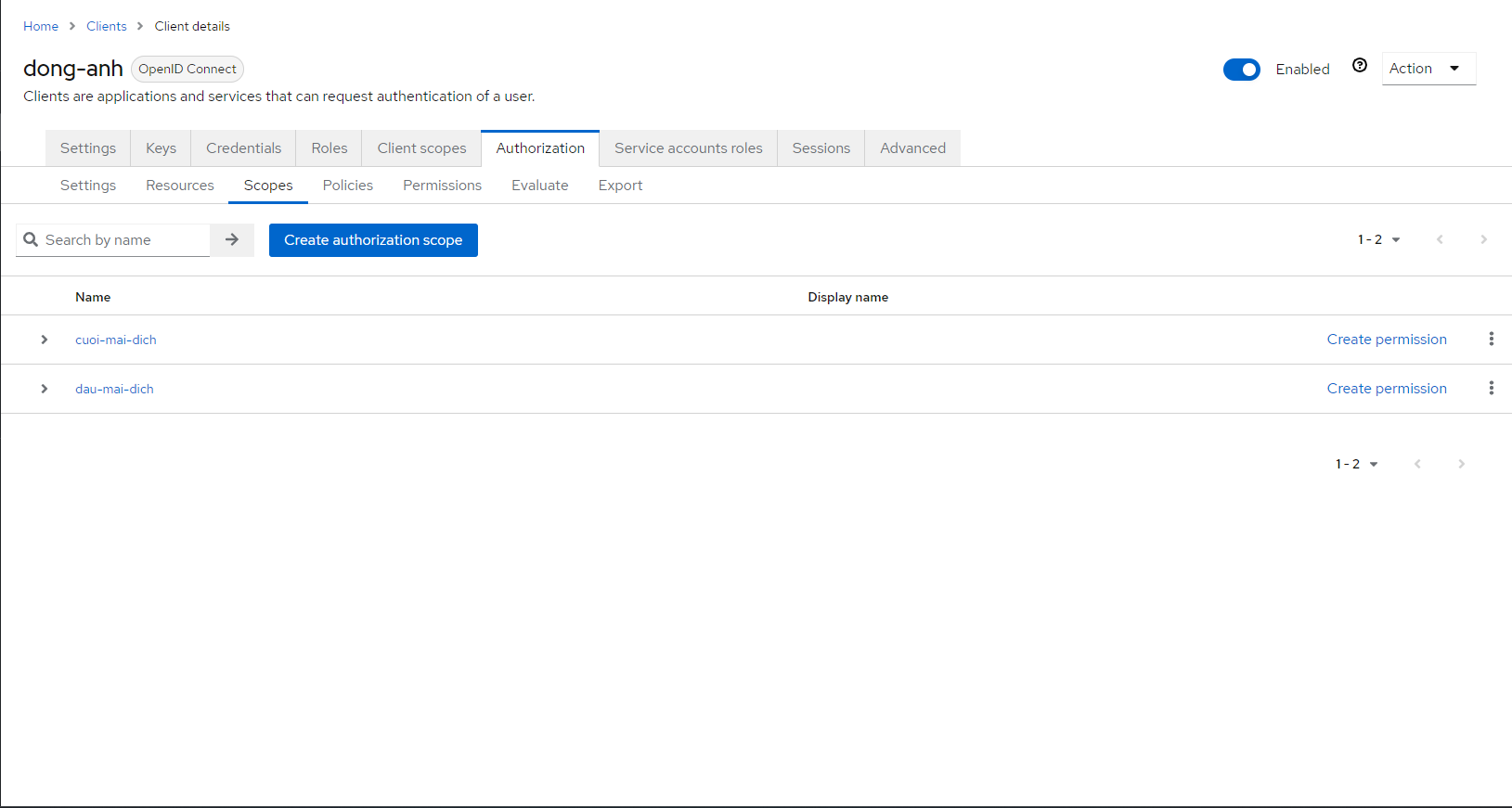Image resolution: width=1512 pixels, height=808 pixels.
Task: Go to previous page in bottom pagination
Action: pos(1417,464)
